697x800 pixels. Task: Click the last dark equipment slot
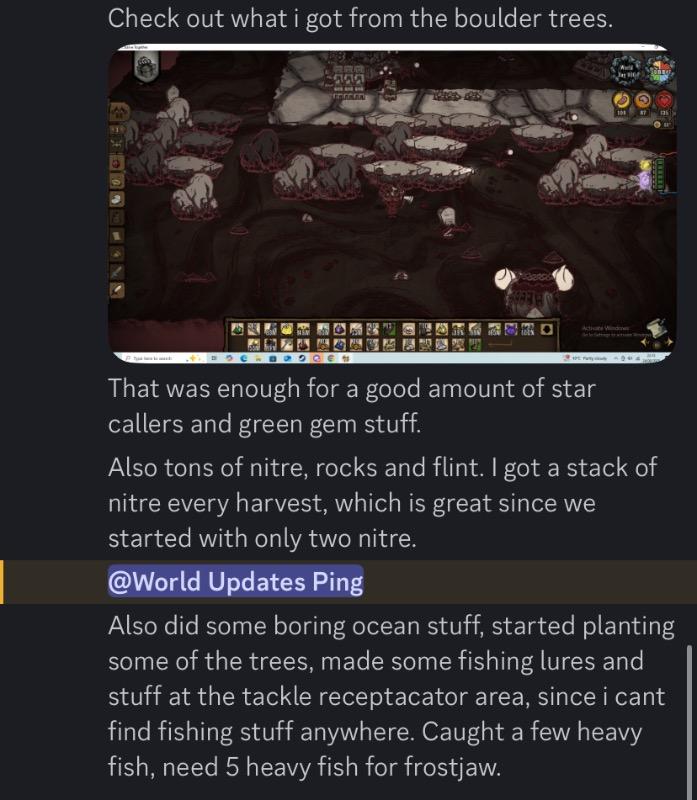[546, 330]
